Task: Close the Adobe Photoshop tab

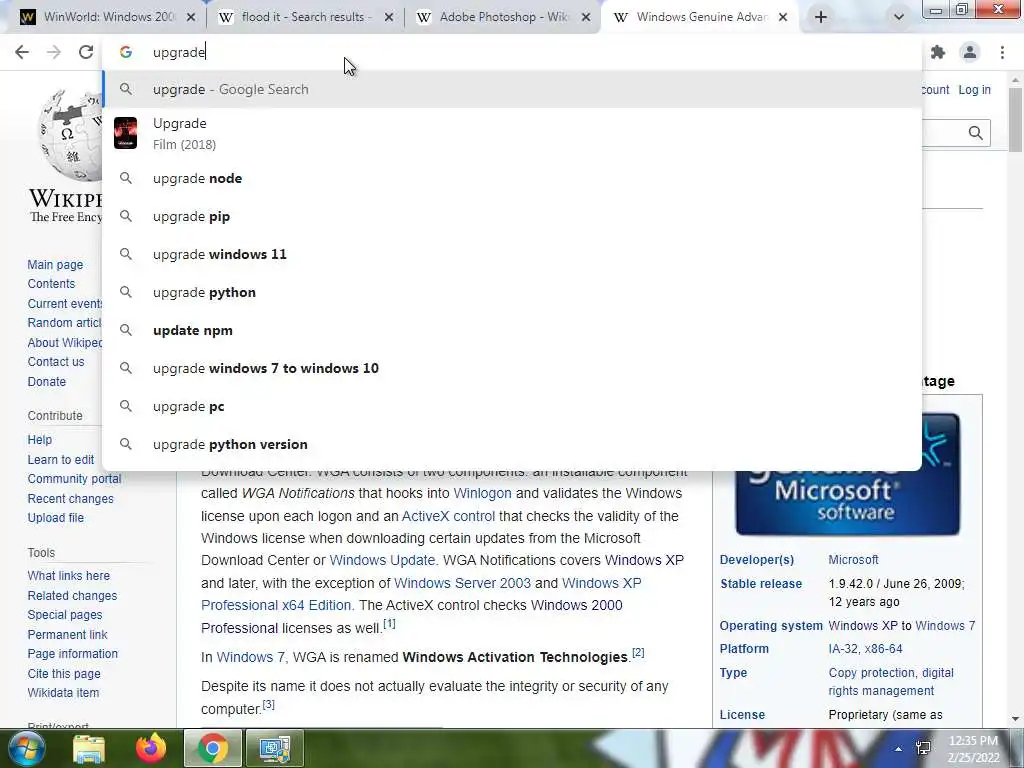Action: click(586, 17)
